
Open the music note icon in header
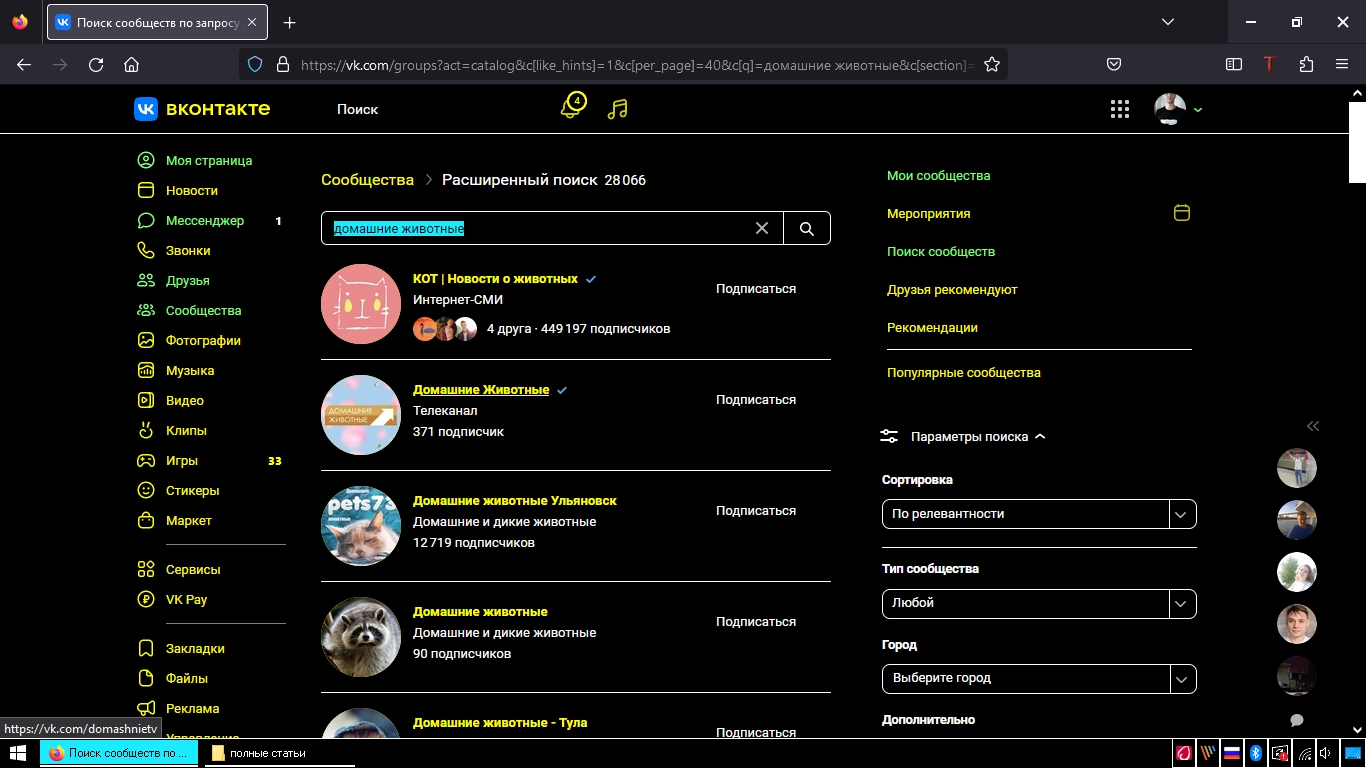tap(617, 109)
